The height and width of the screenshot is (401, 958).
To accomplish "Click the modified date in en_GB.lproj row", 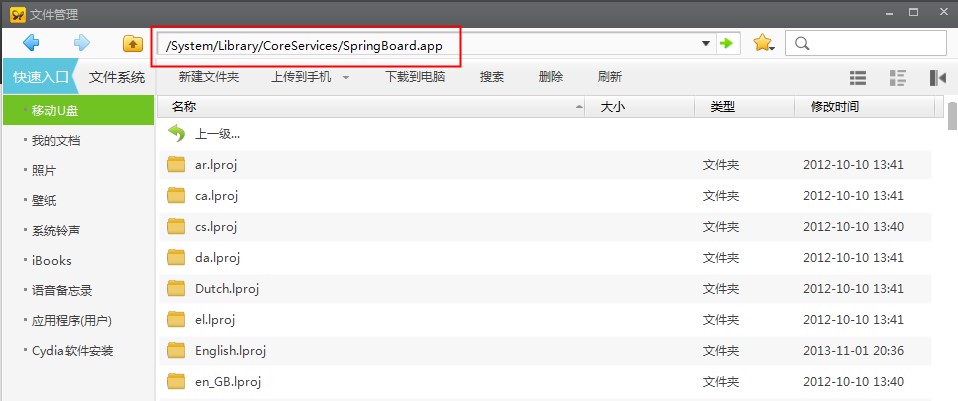I will pos(853,382).
